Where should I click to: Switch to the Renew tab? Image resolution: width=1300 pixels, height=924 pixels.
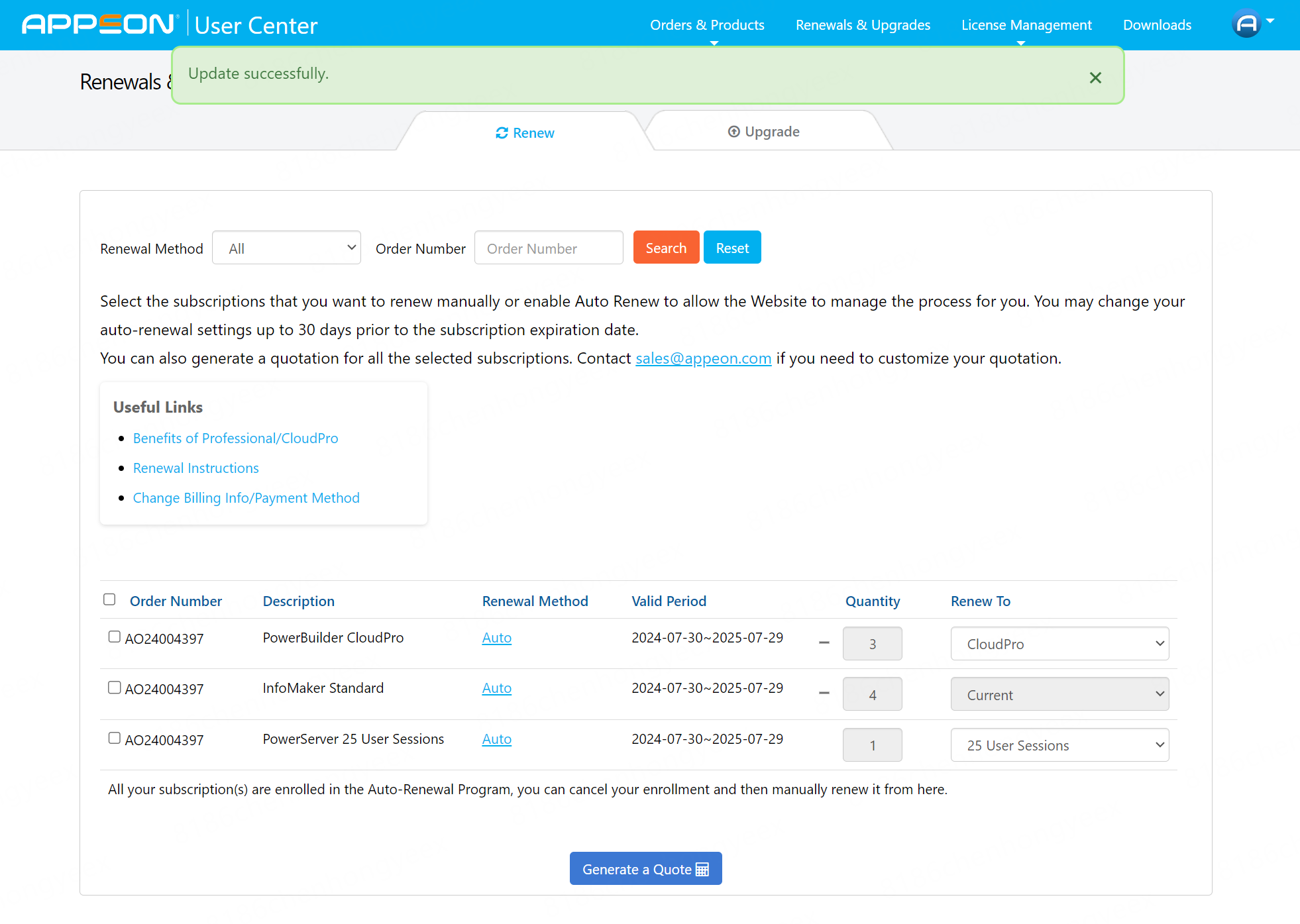pyautogui.click(x=525, y=132)
